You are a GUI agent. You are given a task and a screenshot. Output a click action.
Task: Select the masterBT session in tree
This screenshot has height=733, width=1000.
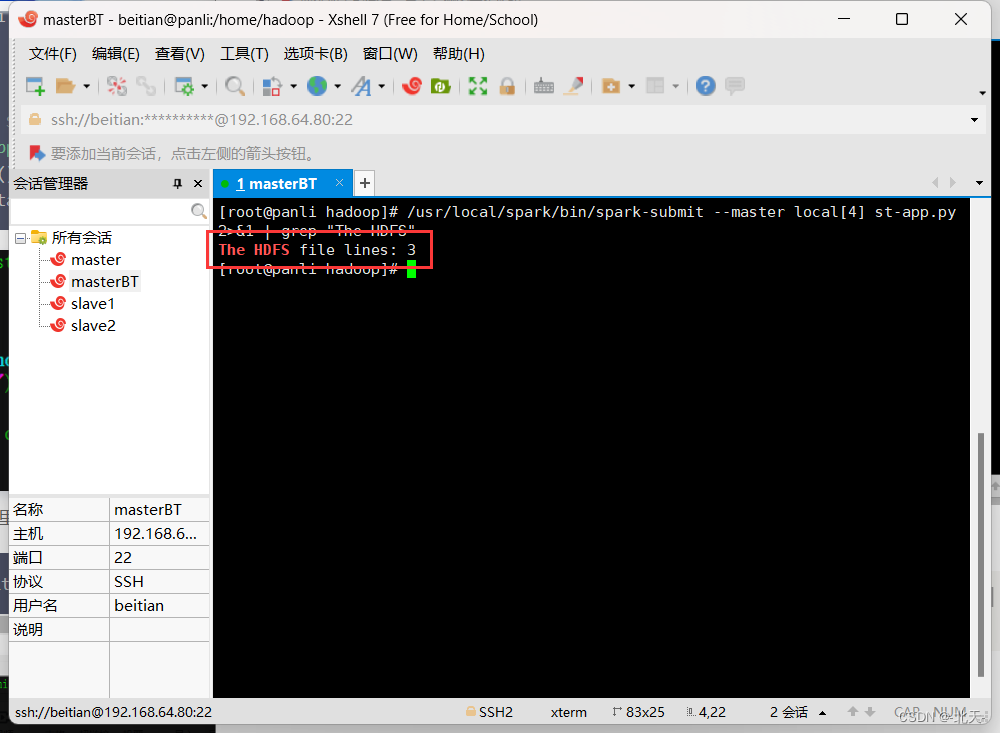pyautogui.click(x=105, y=281)
